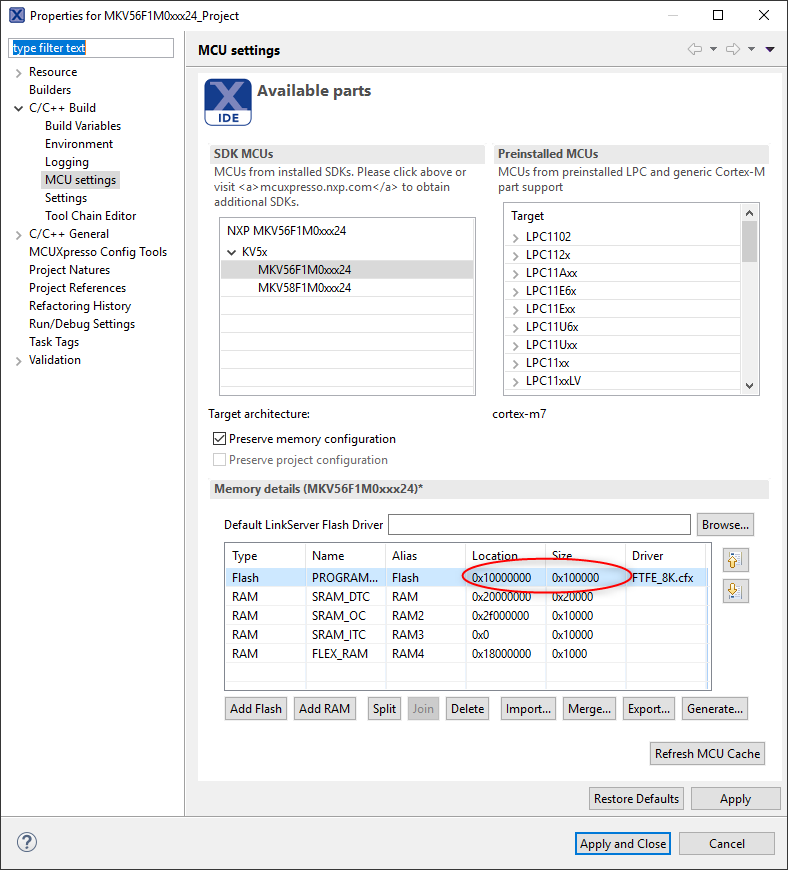Open Environment settings page
The image size is (788, 870).
[x=79, y=144]
